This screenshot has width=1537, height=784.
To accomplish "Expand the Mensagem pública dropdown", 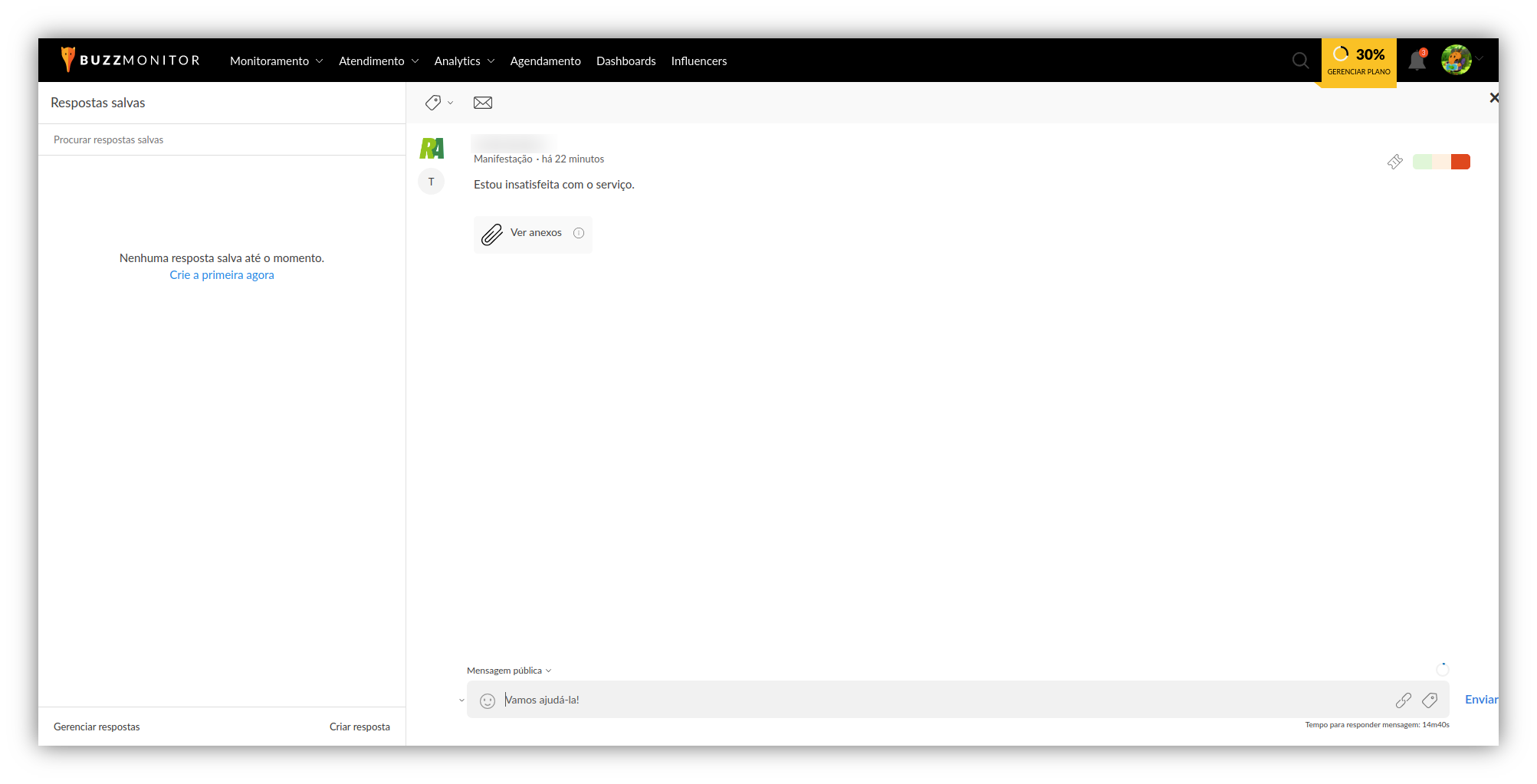I will 509,671.
